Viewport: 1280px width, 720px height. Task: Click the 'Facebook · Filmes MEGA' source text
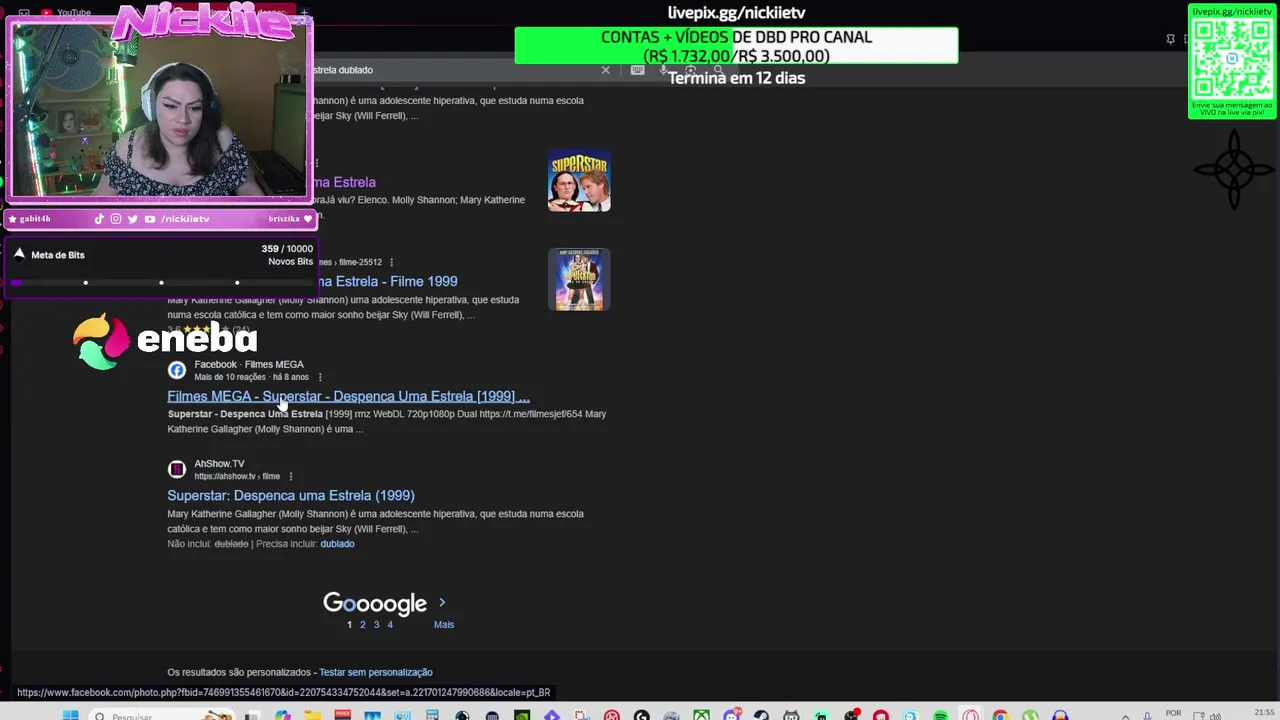pyautogui.click(x=249, y=365)
